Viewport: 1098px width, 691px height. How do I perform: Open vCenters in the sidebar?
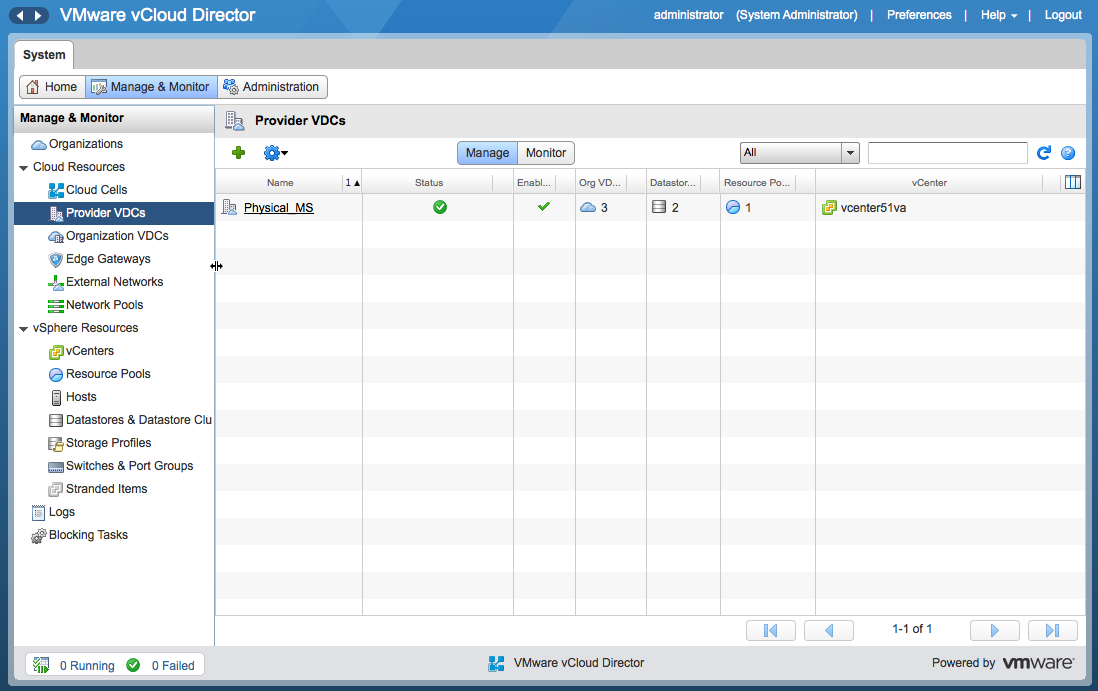click(x=90, y=351)
